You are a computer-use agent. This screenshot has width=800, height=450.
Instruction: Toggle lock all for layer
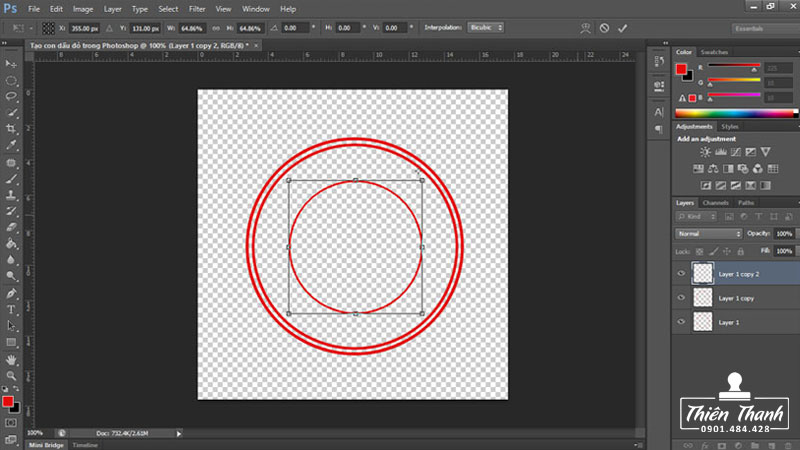740,252
